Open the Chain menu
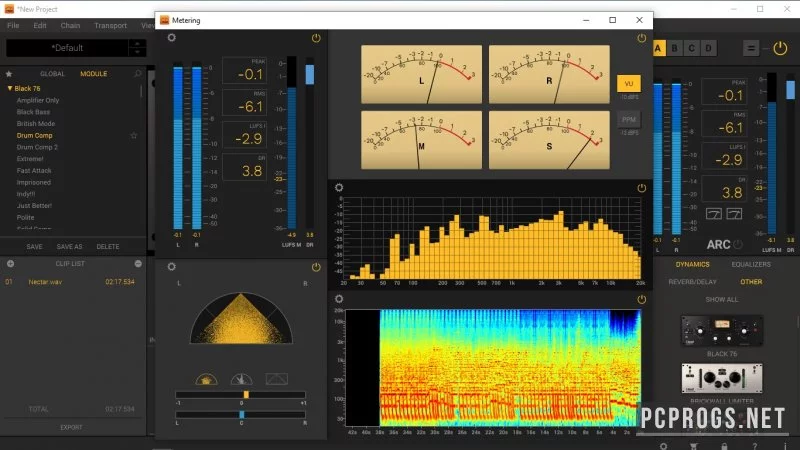800x450 pixels. coord(70,26)
